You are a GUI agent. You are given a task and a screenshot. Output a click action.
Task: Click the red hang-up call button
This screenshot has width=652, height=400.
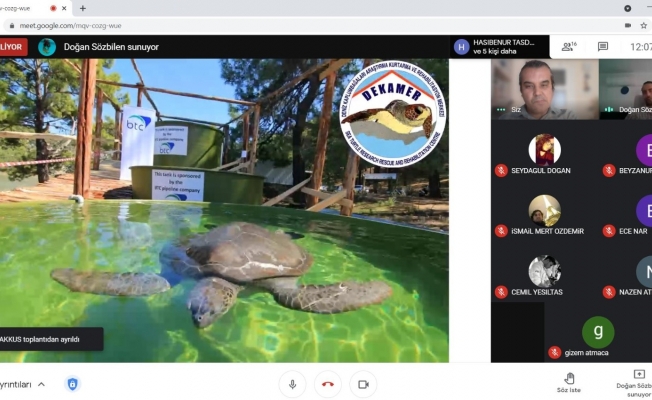tap(327, 383)
